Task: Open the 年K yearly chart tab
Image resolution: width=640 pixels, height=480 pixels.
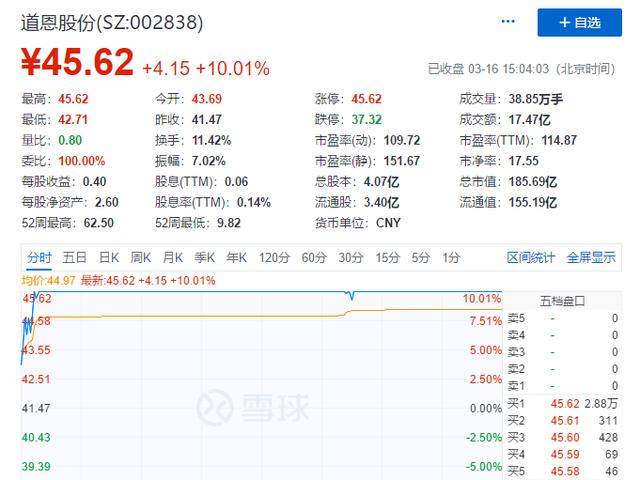Action: pyautogui.click(x=237, y=257)
